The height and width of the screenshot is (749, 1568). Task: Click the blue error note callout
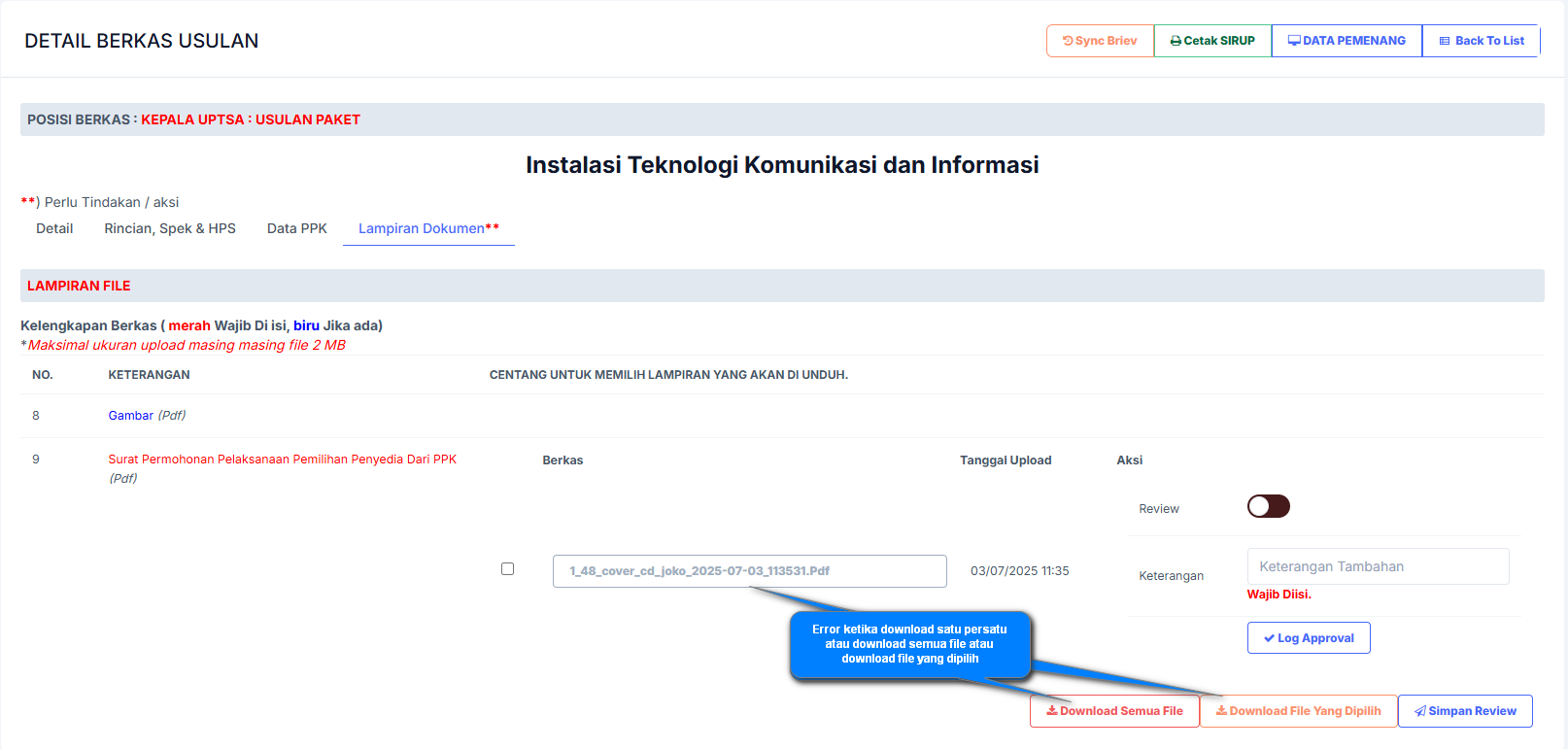(x=909, y=644)
